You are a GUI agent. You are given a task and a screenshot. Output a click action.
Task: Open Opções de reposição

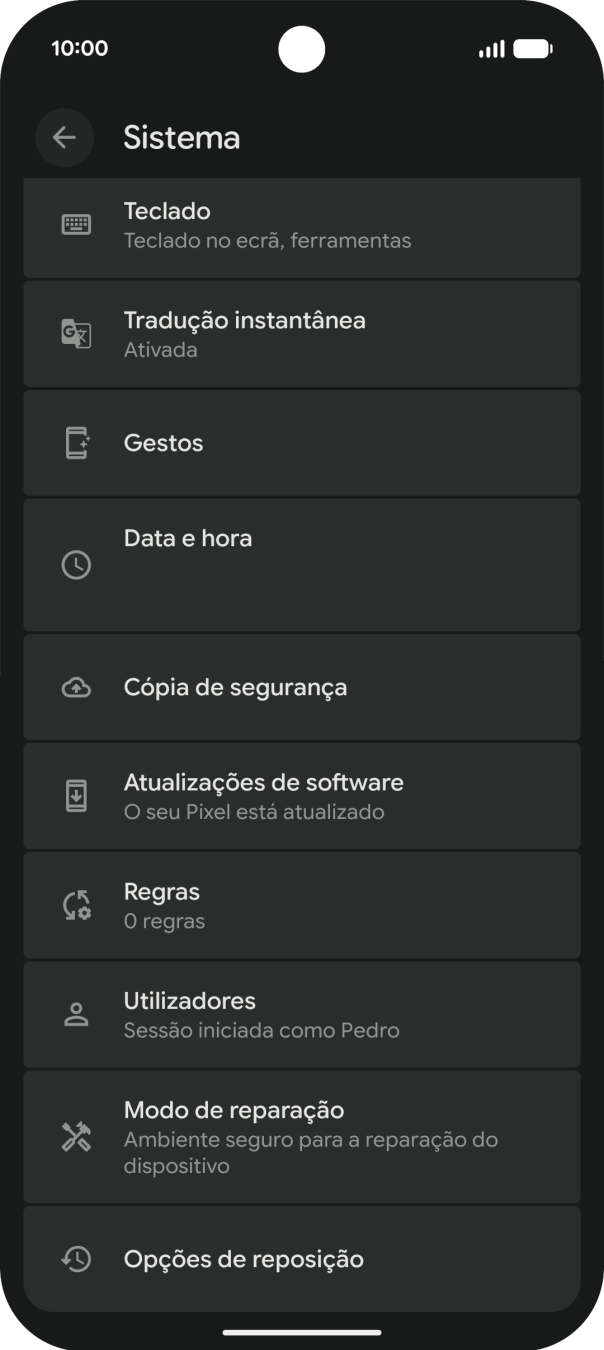[x=300, y=1259]
